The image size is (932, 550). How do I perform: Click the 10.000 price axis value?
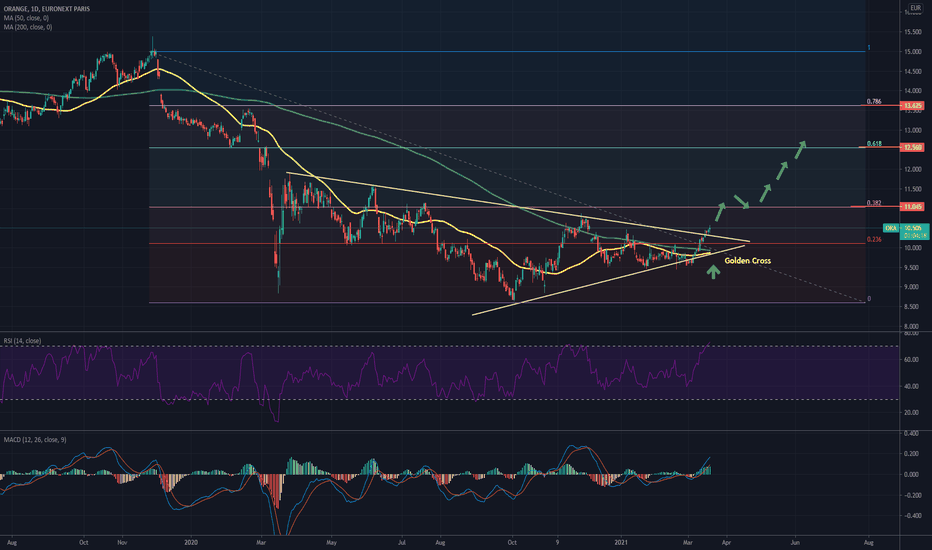(913, 248)
